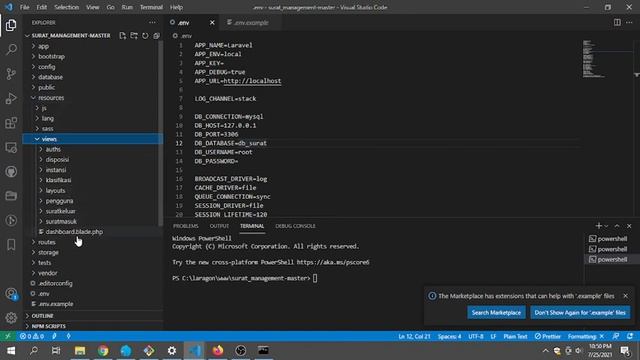The width and height of the screenshot is (640, 360).
Task: Open dashboard.blade.php file
Action: pyautogui.click(x=74, y=231)
